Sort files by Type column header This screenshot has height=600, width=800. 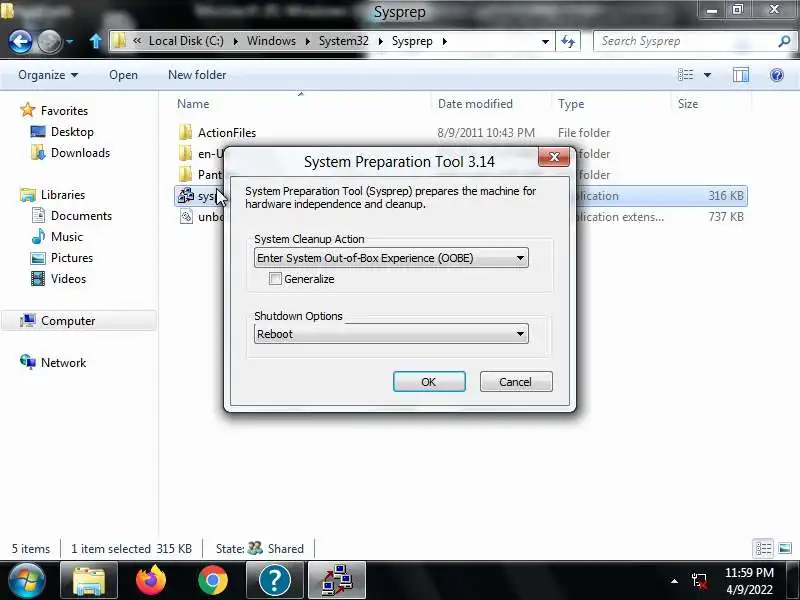571,104
